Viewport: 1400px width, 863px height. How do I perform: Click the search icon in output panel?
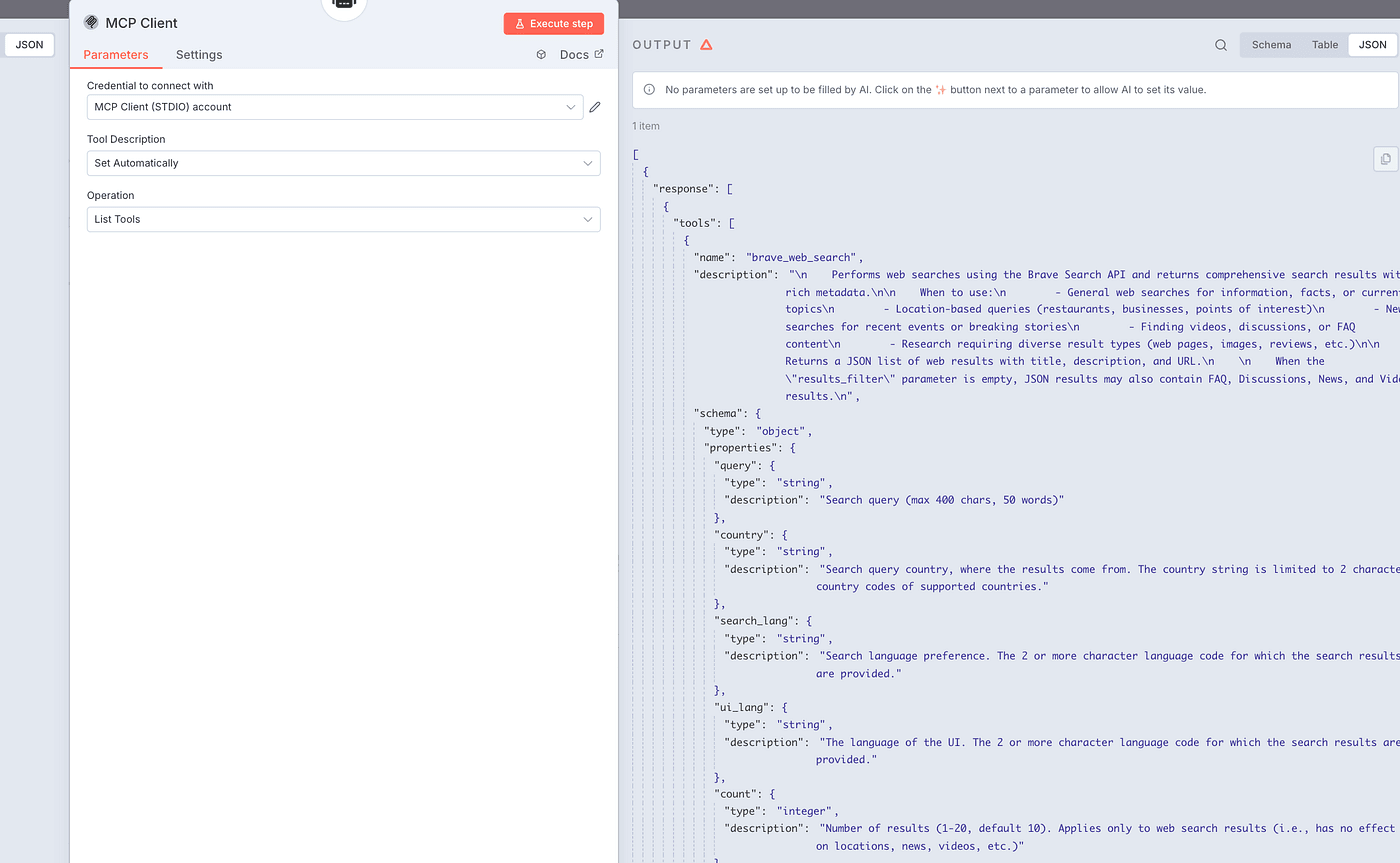pyautogui.click(x=1221, y=45)
